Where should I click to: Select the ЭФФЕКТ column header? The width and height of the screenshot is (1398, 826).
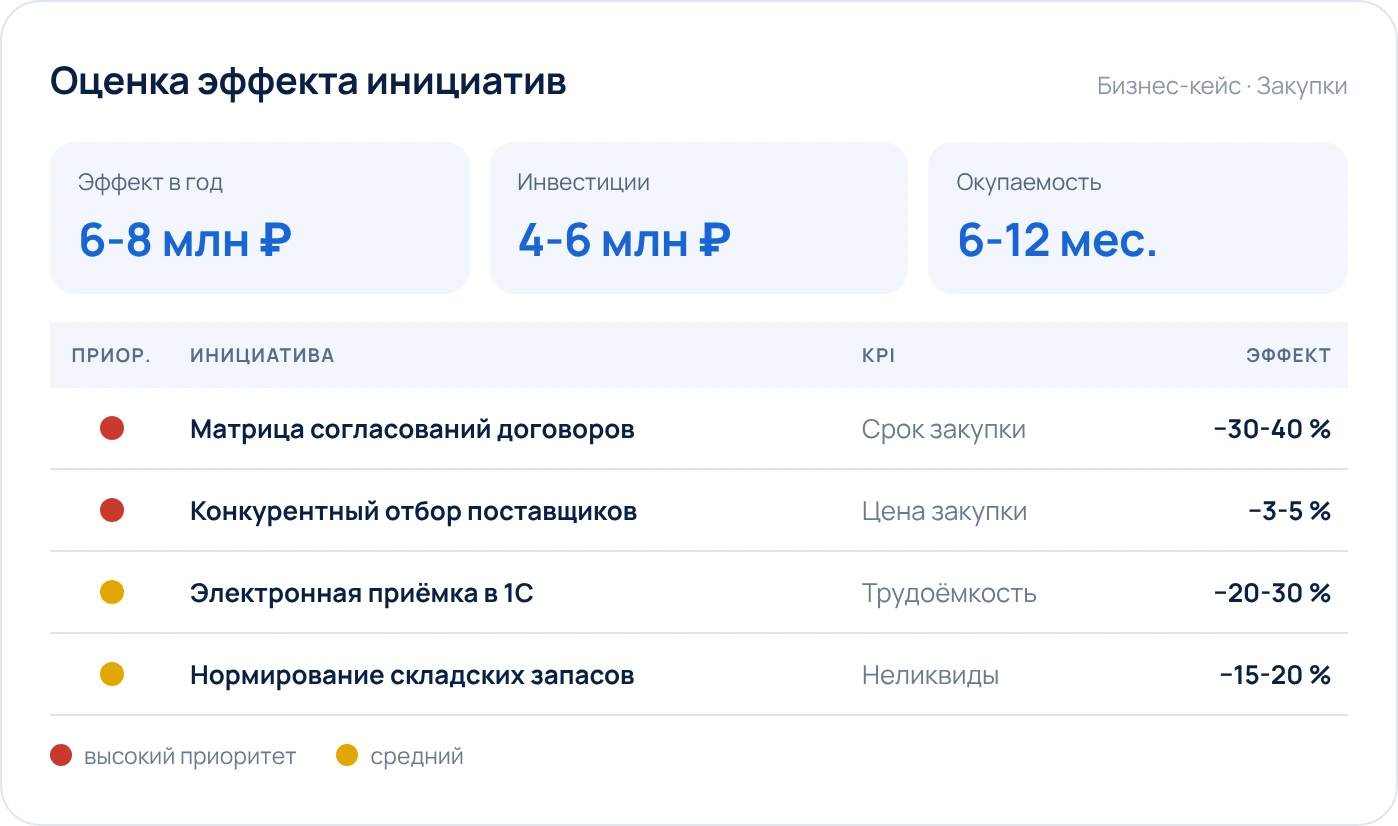pos(1288,356)
